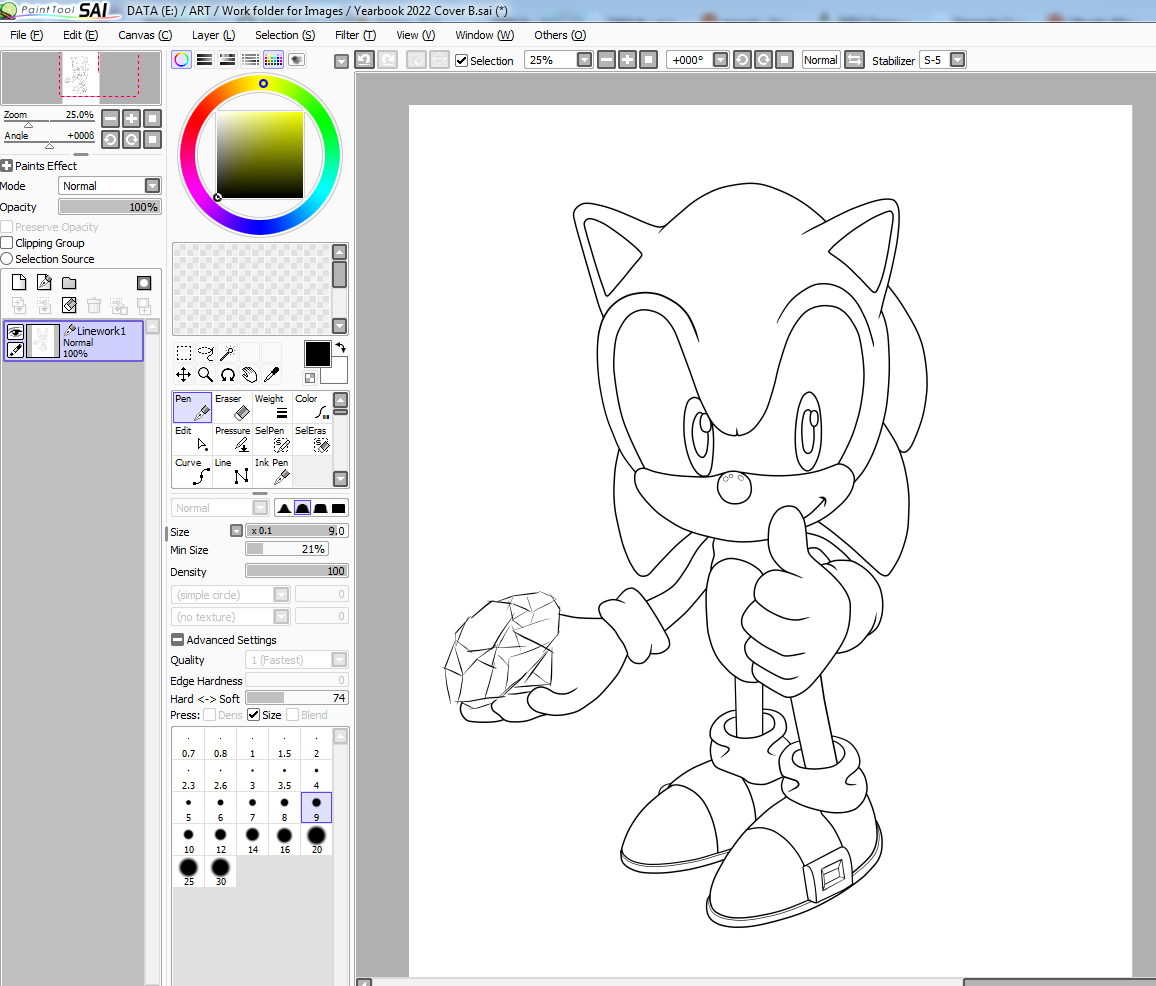Select the Ink Pen tool
The image size is (1156, 986).
tap(272, 471)
